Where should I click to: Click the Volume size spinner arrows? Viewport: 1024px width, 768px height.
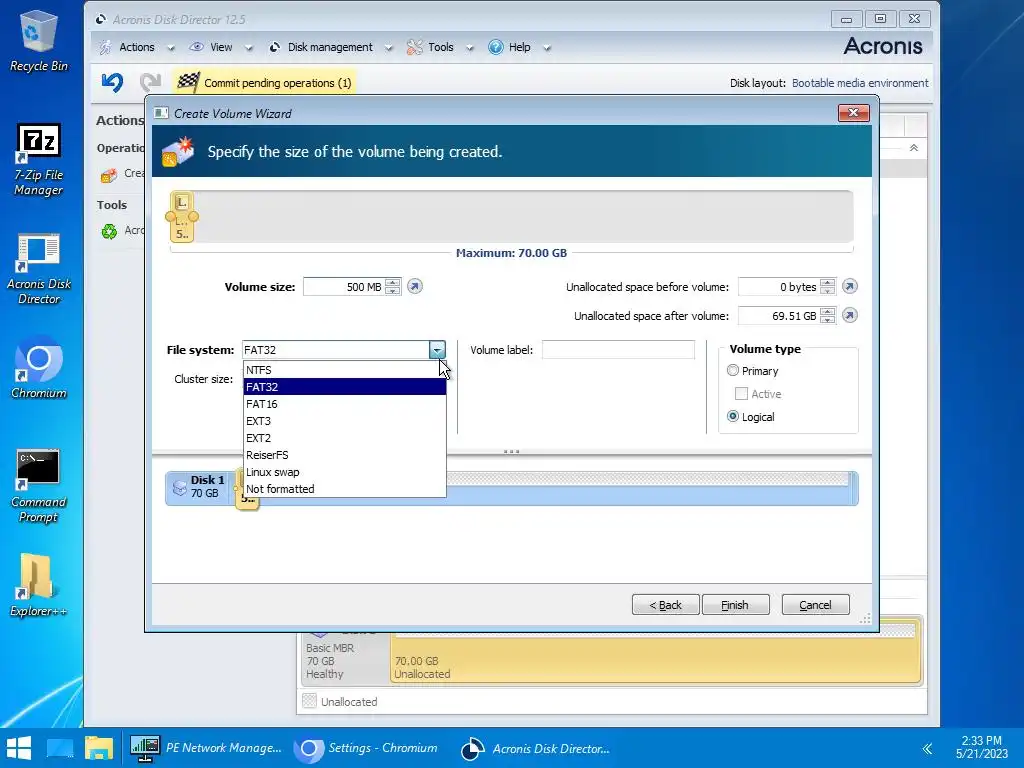[392, 286]
